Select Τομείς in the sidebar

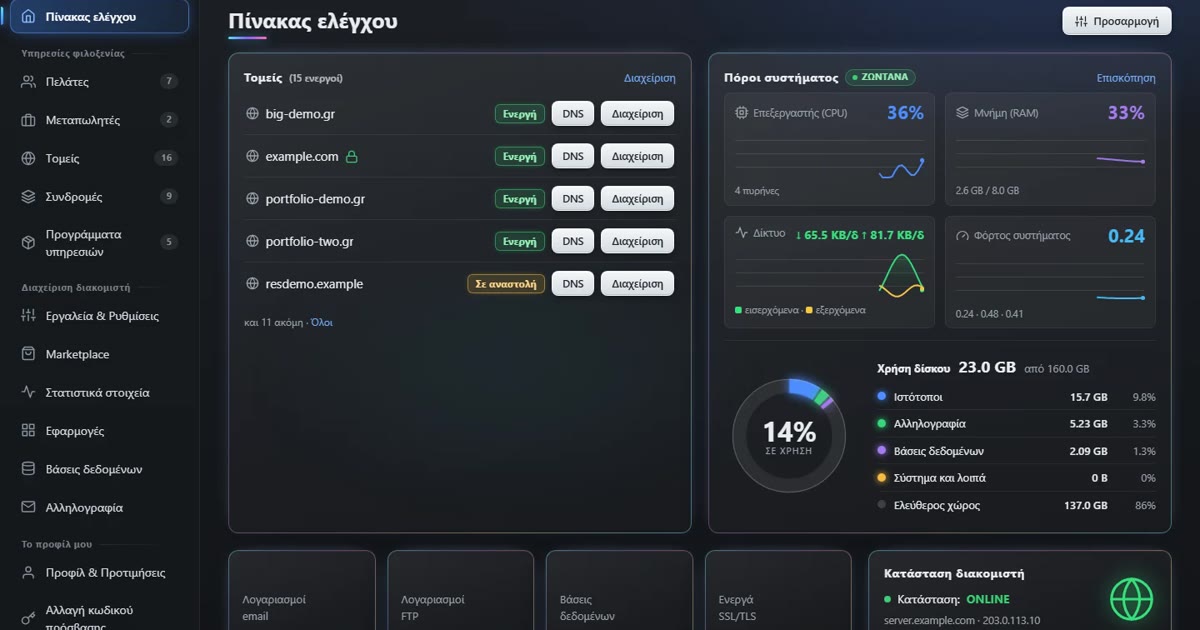99,158
